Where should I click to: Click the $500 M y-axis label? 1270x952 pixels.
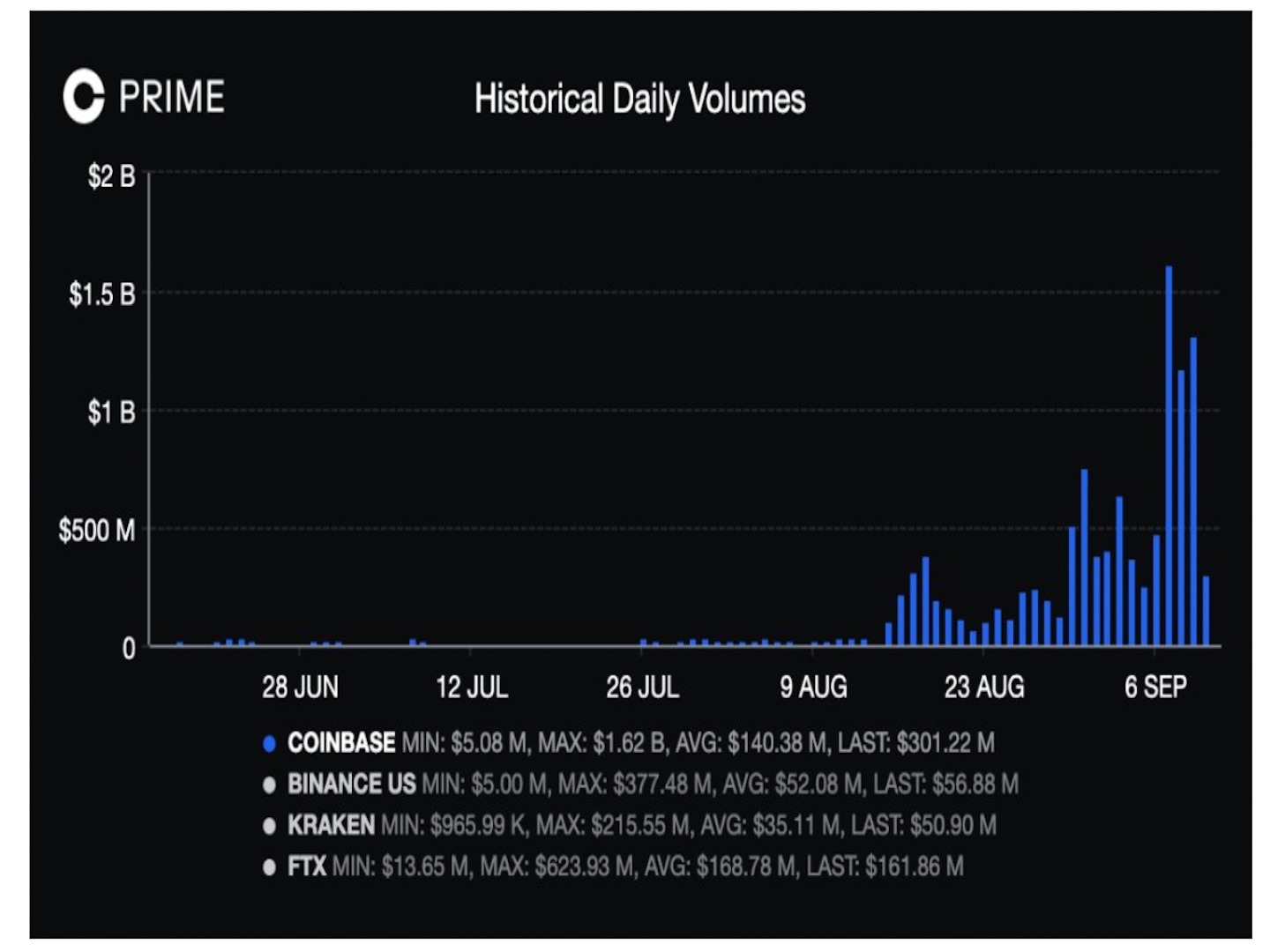97,531
